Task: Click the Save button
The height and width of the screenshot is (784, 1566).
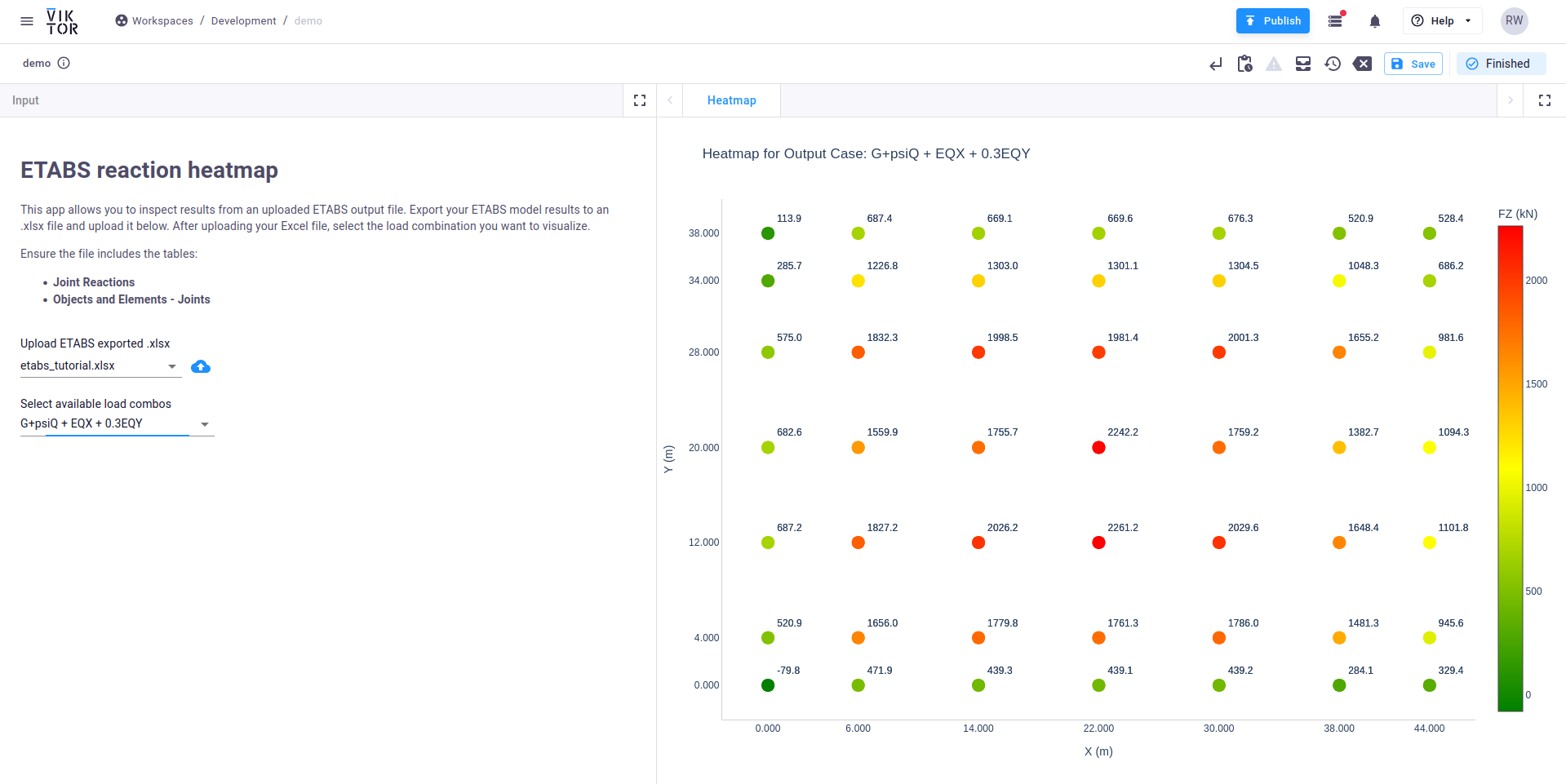Action: click(1413, 64)
